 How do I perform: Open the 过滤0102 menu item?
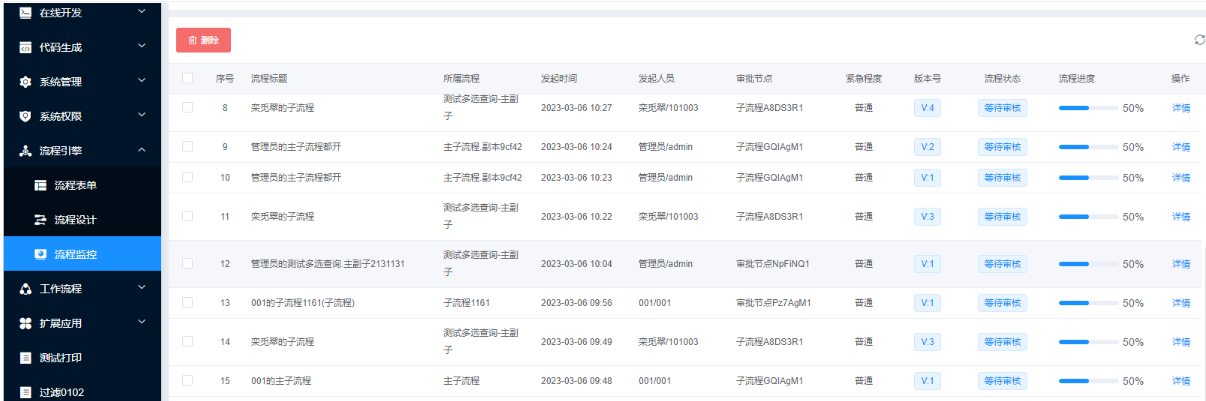click(80, 392)
